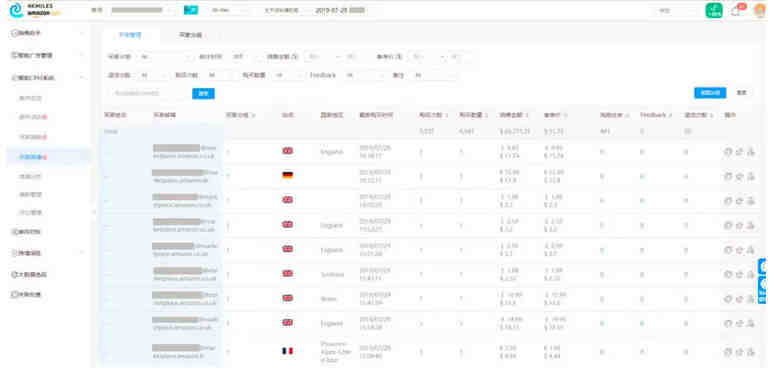Select the first tab above the filters
The image size is (776, 390).
click(x=130, y=35)
